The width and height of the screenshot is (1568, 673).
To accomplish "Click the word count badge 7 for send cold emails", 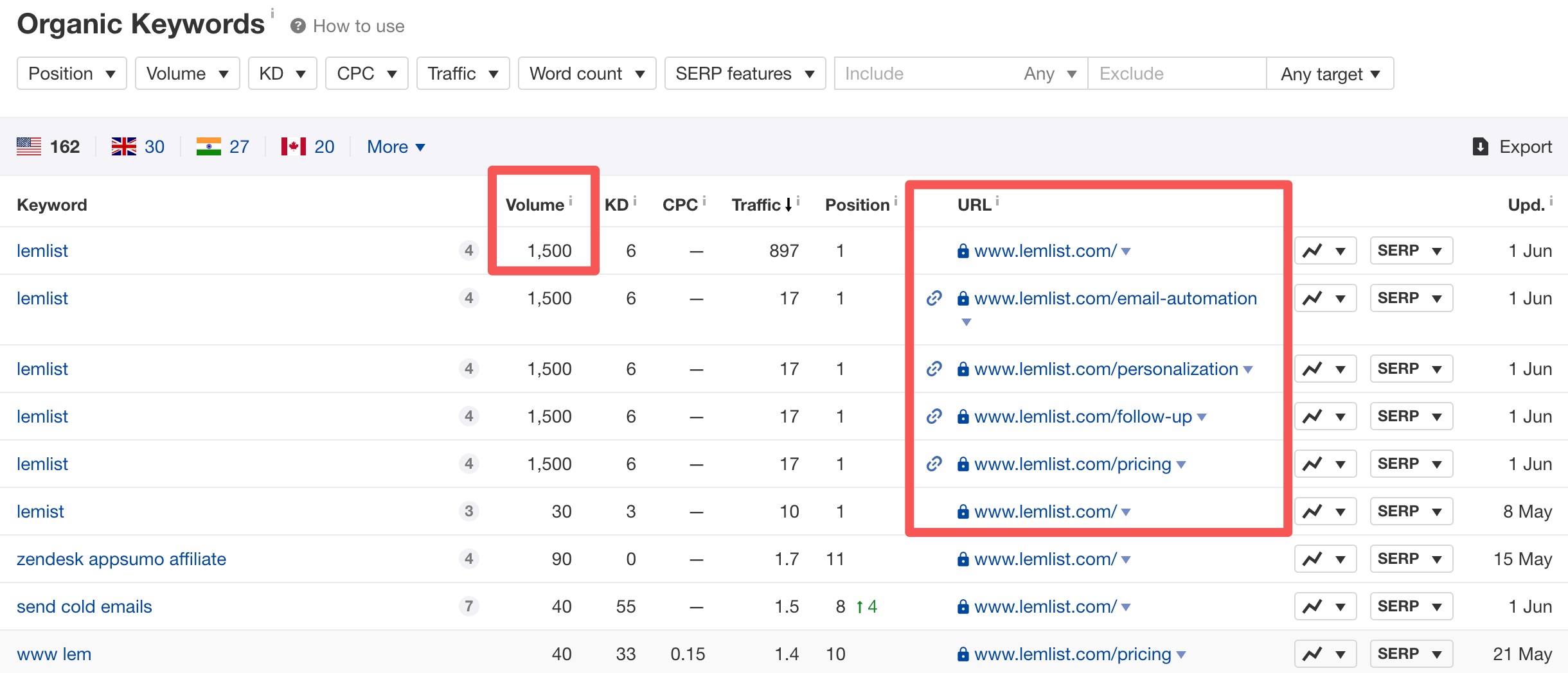I will 469,606.
